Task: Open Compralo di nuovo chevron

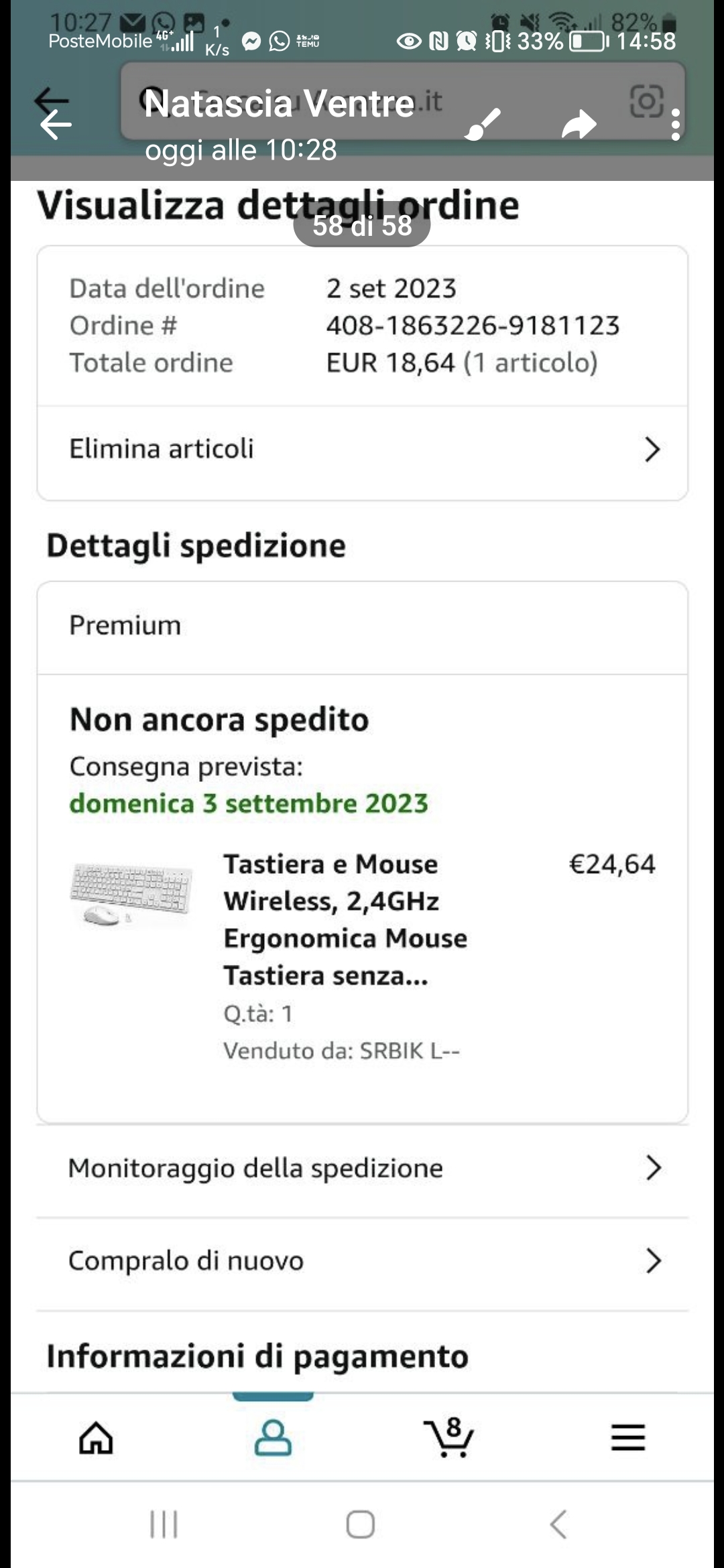Action: [x=654, y=1260]
